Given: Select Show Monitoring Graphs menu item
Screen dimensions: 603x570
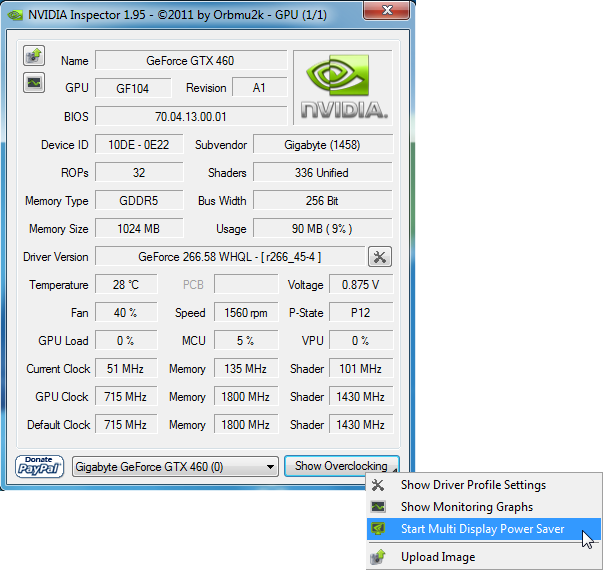Looking at the screenshot, I should coord(484,507).
